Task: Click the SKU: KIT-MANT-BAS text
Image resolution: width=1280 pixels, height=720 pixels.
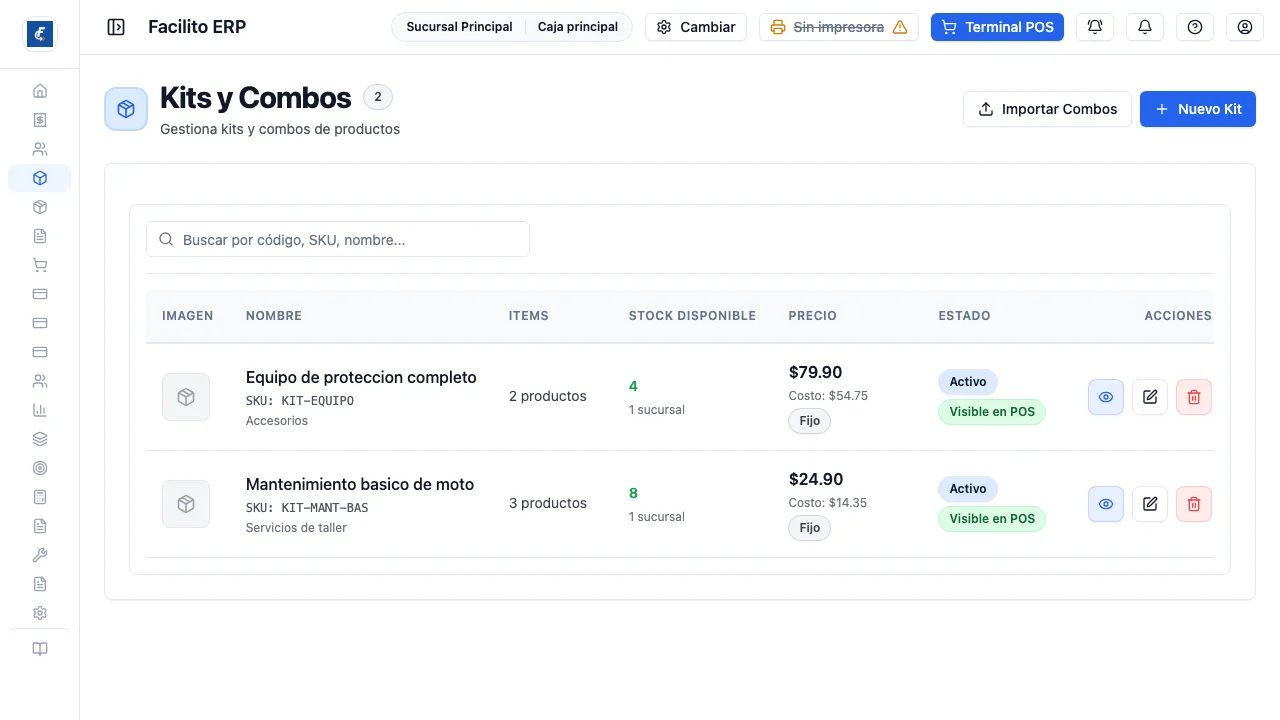Action: (x=307, y=507)
